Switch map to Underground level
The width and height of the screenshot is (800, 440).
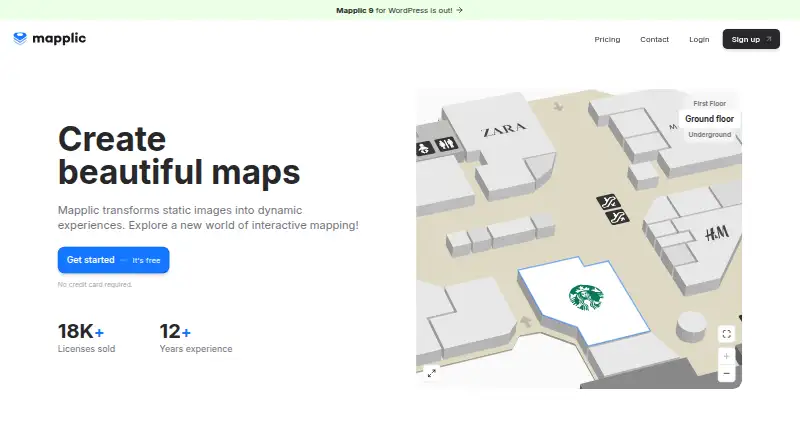(x=709, y=135)
